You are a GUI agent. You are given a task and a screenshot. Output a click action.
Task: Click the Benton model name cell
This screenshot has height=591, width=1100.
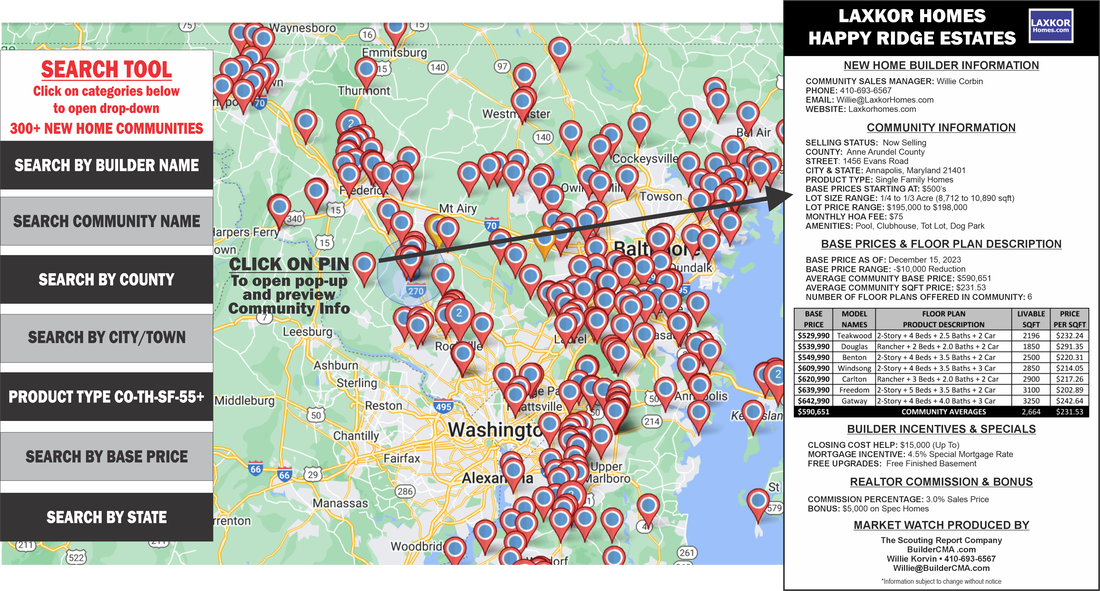click(854, 357)
